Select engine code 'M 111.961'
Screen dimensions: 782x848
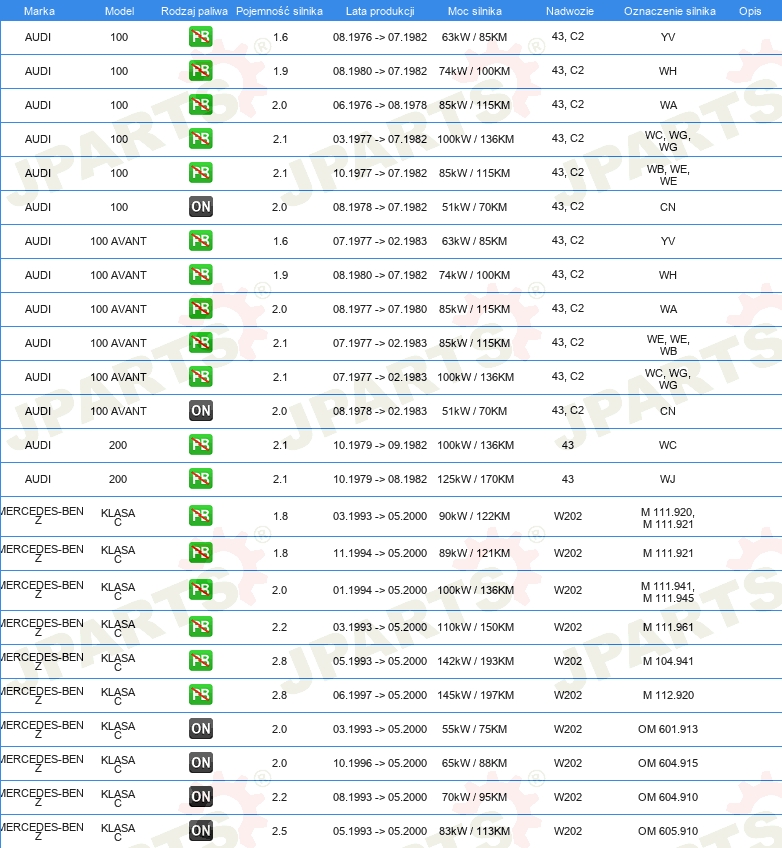pos(668,627)
